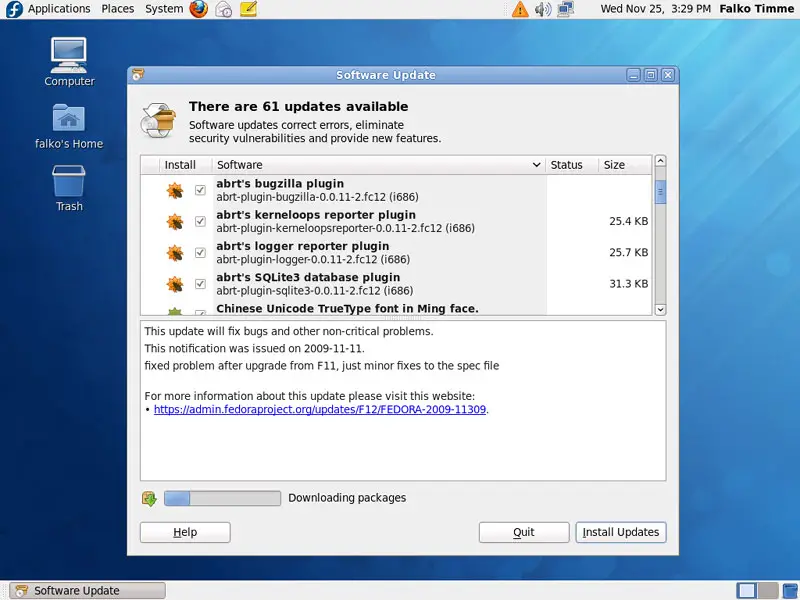Screen dimensions: 800x600
Task: Select the abrt's SQLite3 database plugin row
Action: tap(396, 284)
